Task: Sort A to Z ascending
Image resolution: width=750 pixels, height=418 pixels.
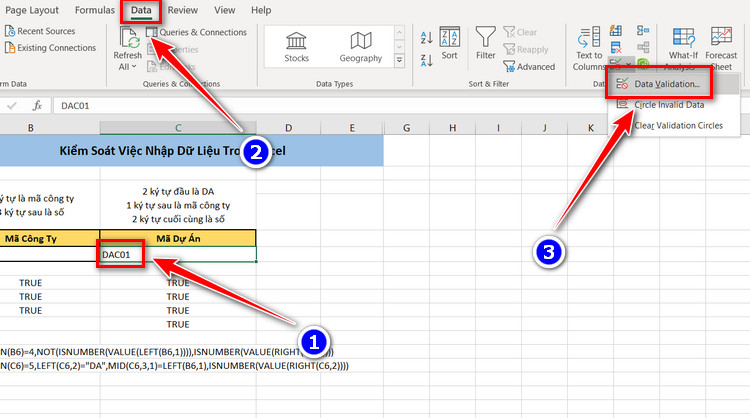Action: pos(426,37)
